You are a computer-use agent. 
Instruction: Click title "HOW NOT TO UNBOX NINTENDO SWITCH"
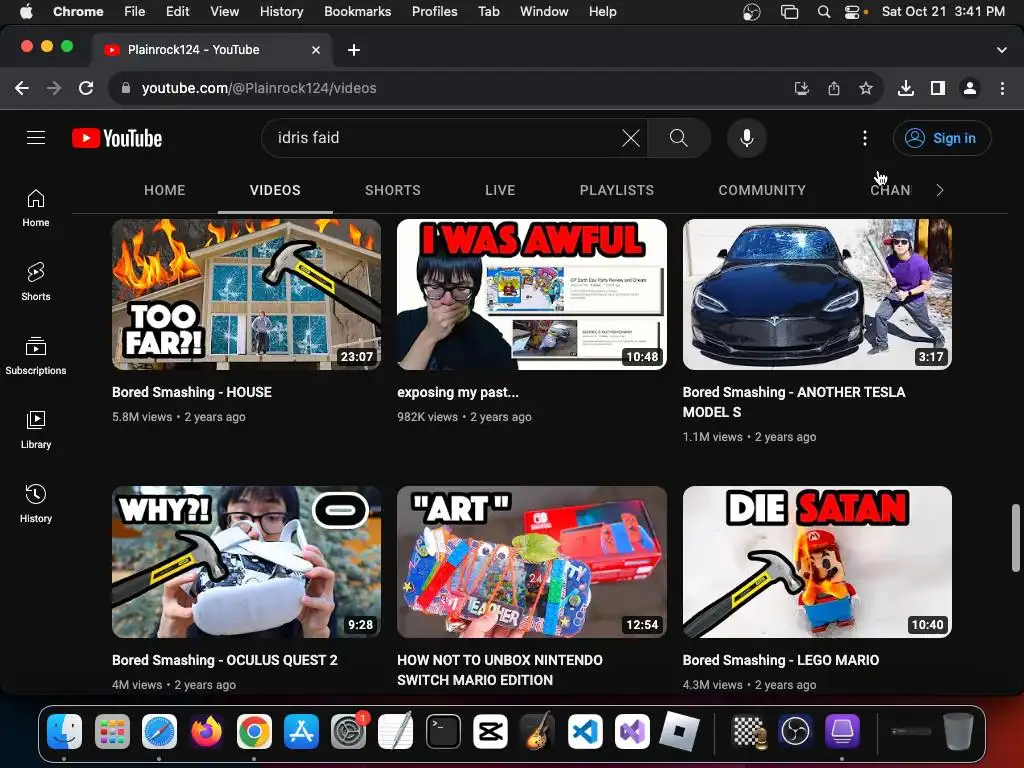point(500,669)
